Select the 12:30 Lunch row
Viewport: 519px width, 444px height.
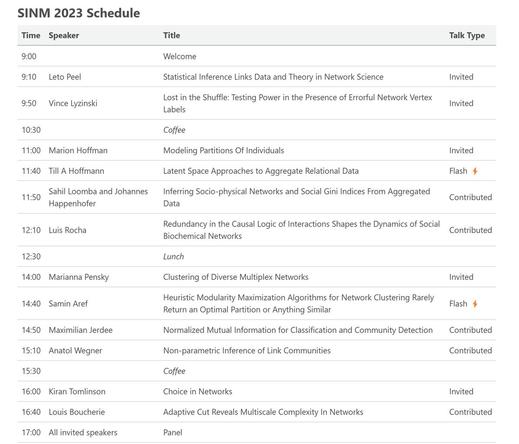tap(256, 256)
